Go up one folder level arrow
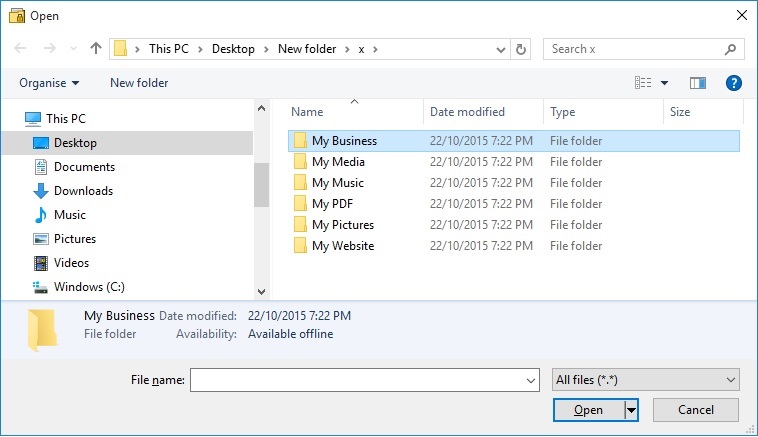The image size is (758, 437). click(96, 48)
